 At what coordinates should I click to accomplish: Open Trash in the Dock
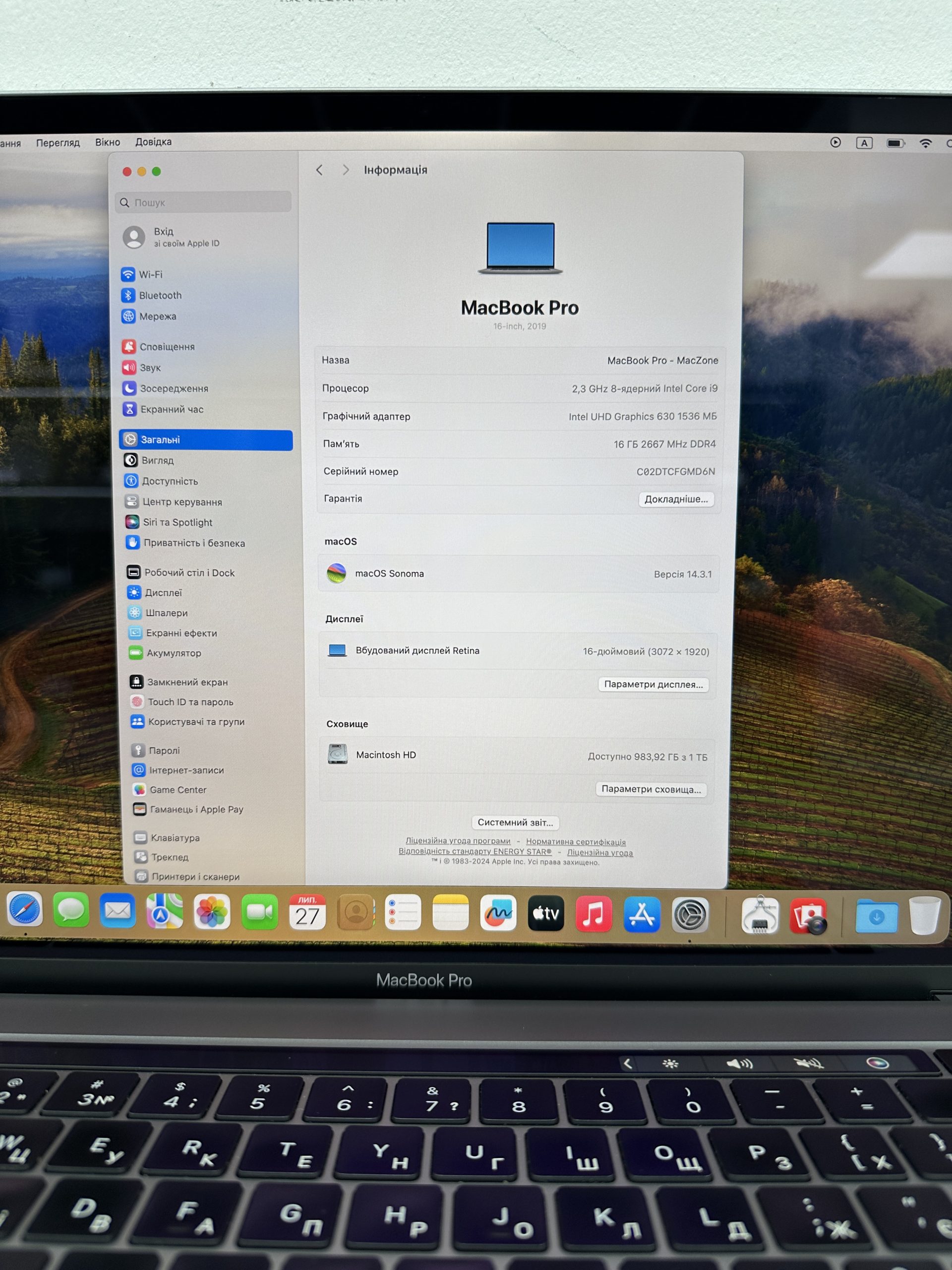[924, 916]
